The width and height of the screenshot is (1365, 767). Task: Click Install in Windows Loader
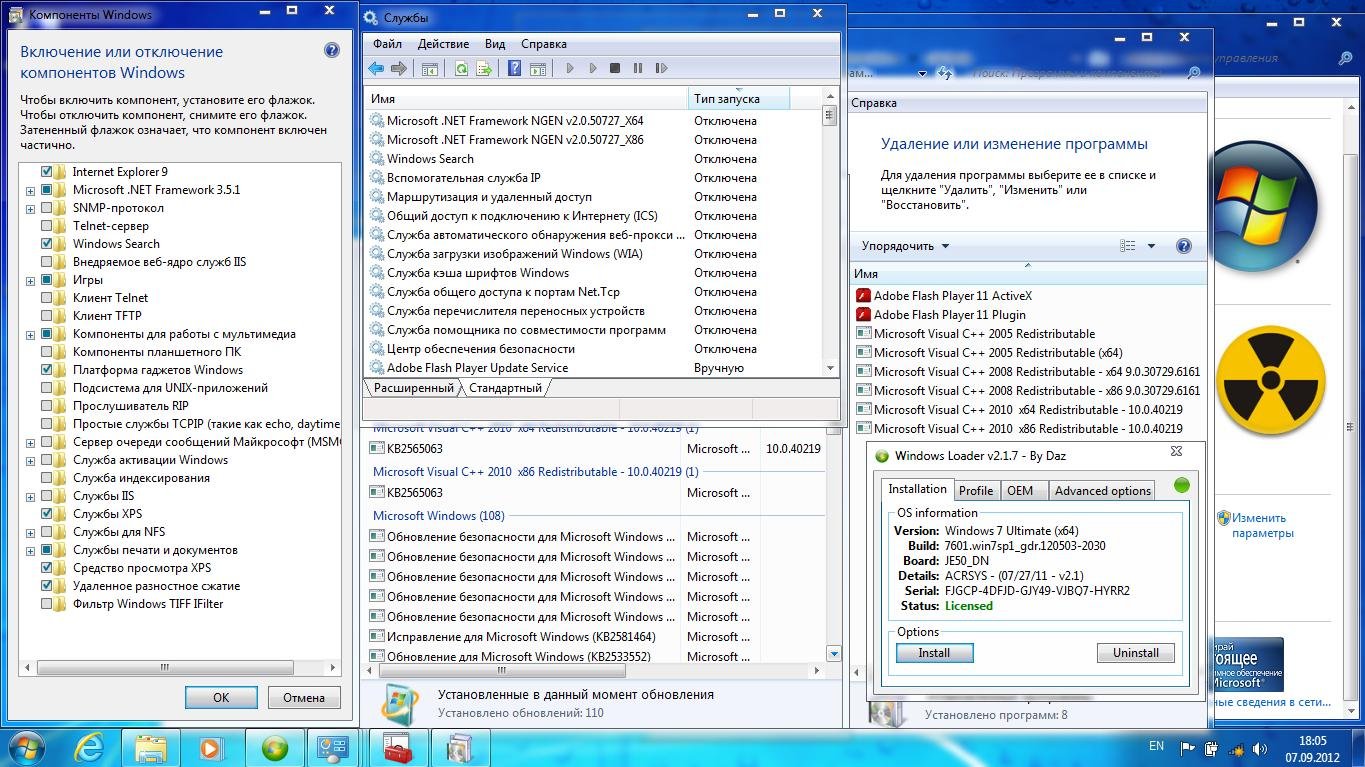point(934,653)
